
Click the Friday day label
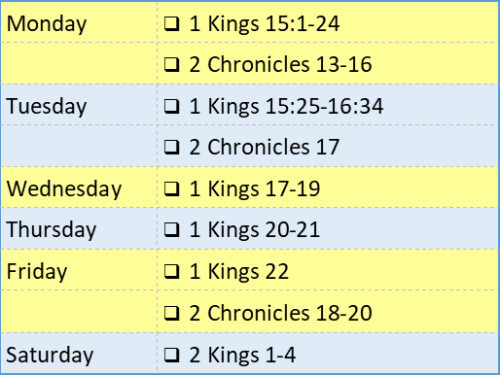coord(37,272)
